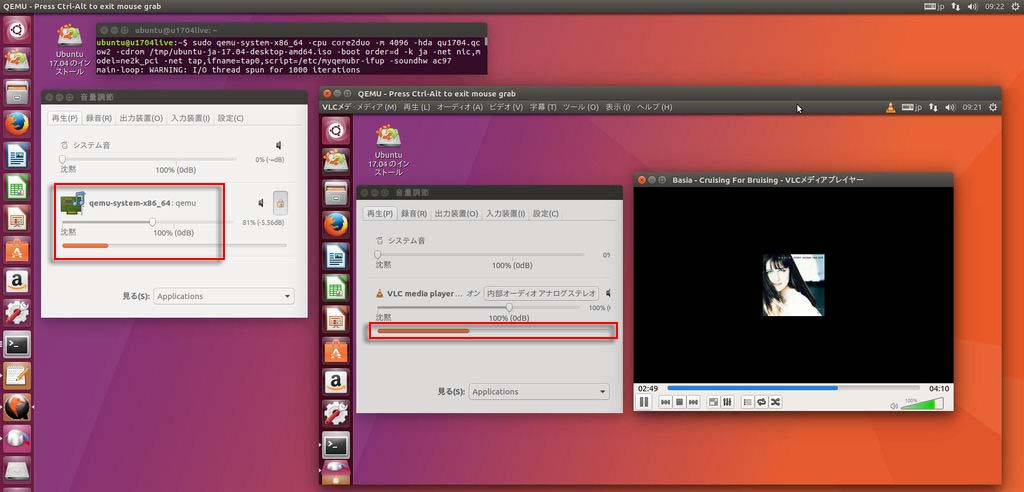Open System Settings from host launcher
The image size is (1024, 492).
(x=16, y=313)
